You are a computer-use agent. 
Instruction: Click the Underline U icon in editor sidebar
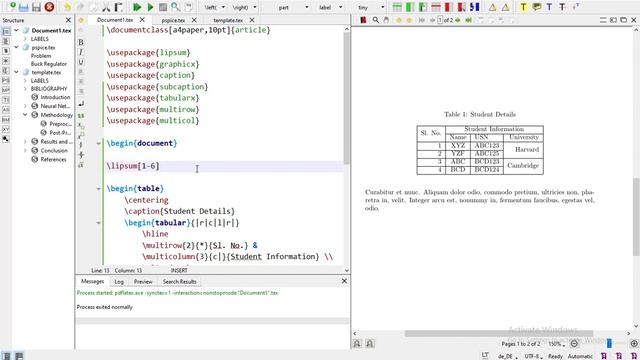[81, 62]
